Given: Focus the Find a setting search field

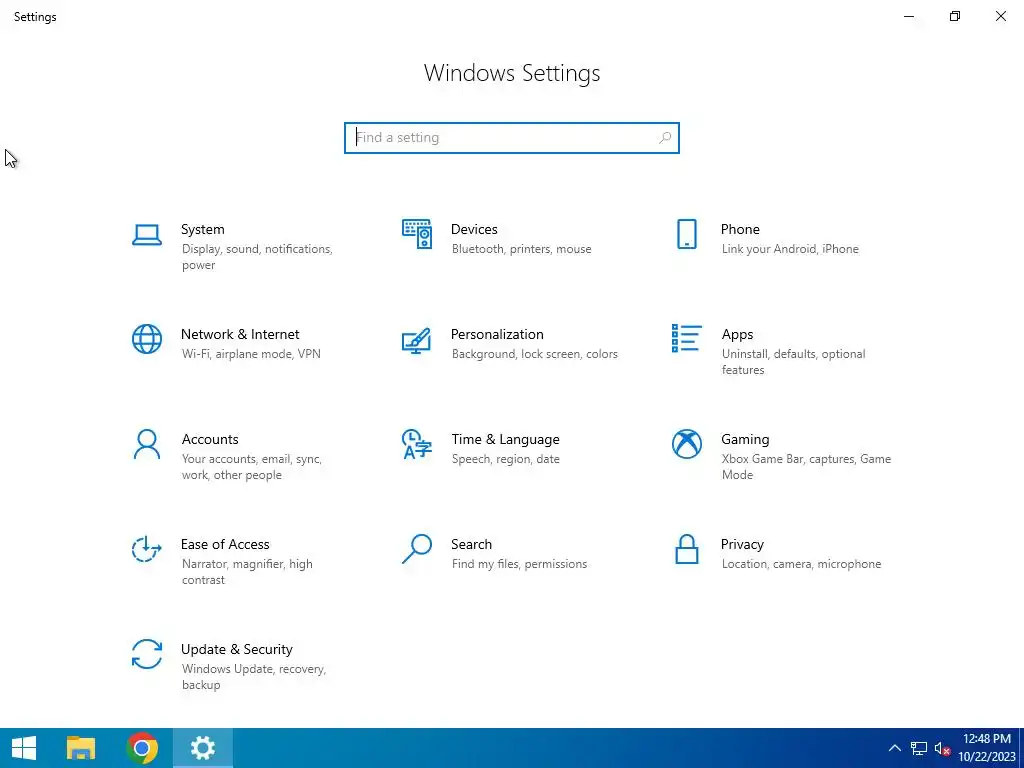Looking at the screenshot, I should coord(512,138).
